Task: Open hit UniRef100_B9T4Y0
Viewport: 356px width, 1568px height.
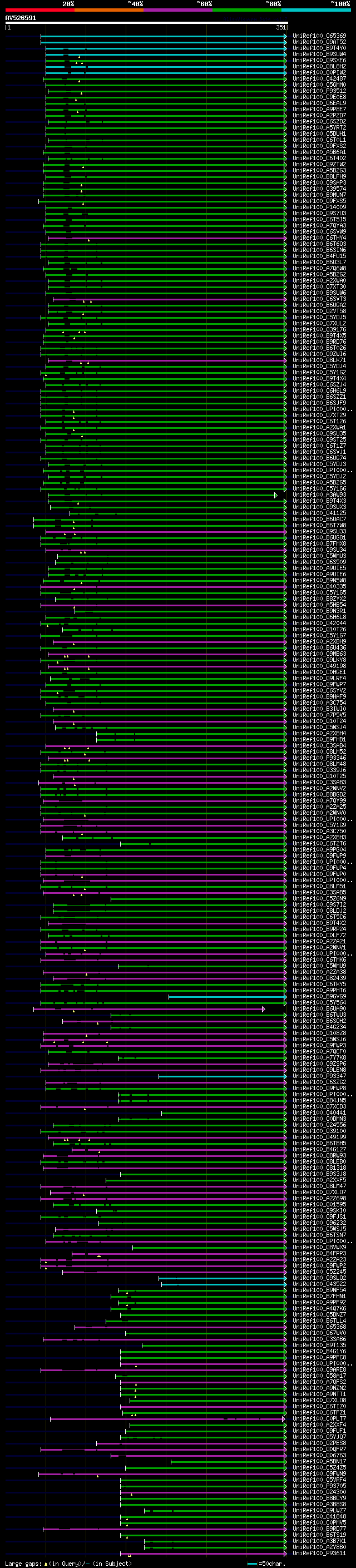Action: (x=319, y=48)
